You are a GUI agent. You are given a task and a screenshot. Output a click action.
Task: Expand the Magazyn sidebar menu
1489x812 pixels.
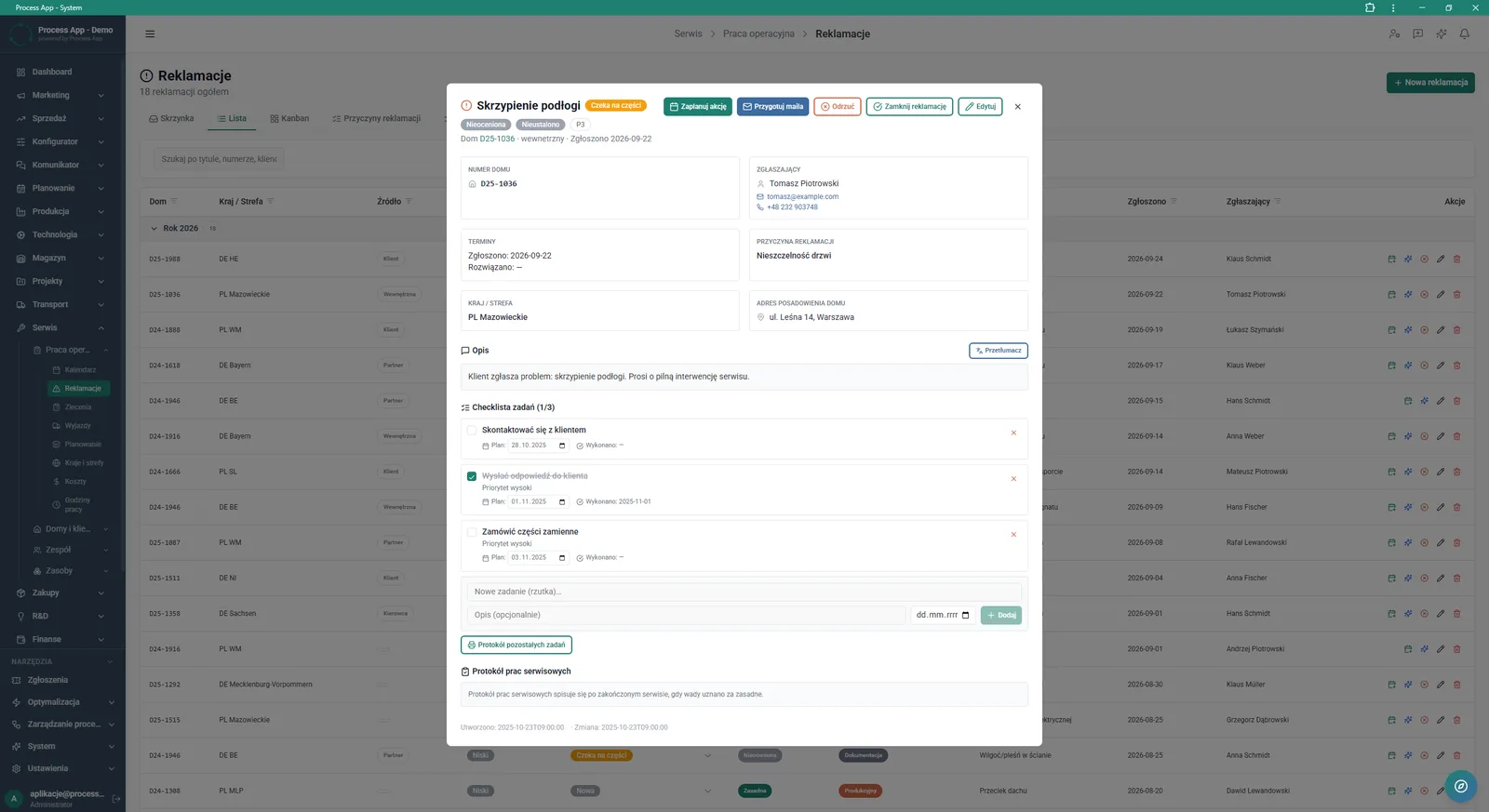point(62,258)
